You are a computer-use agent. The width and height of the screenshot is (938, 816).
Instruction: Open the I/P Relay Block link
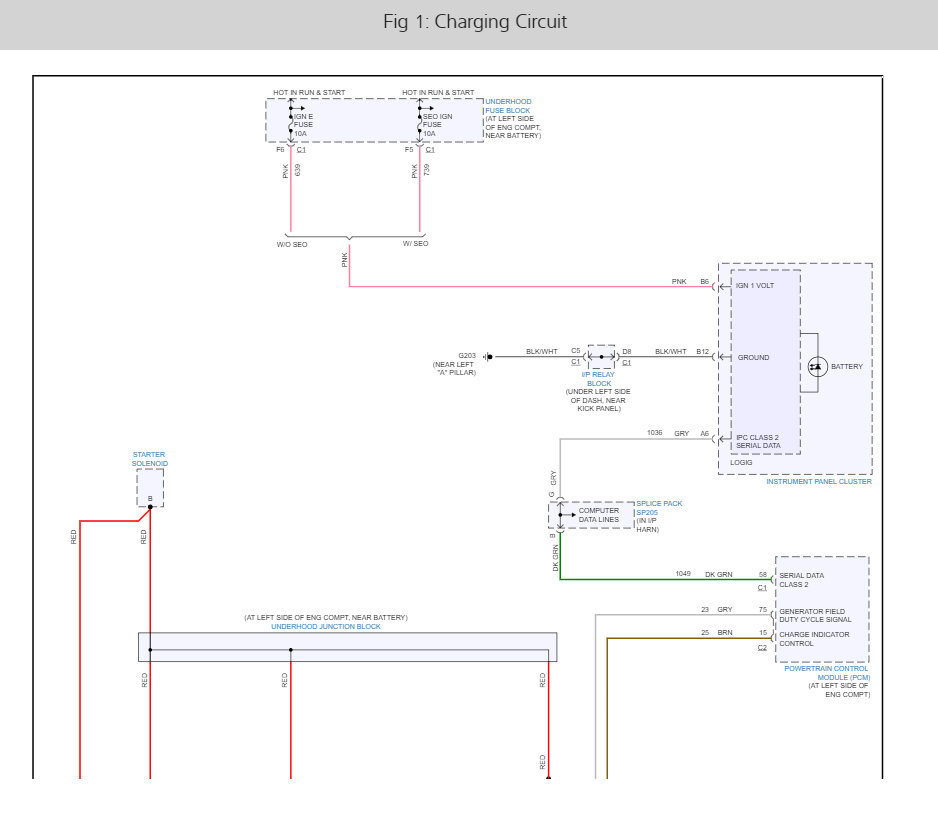point(598,379)
